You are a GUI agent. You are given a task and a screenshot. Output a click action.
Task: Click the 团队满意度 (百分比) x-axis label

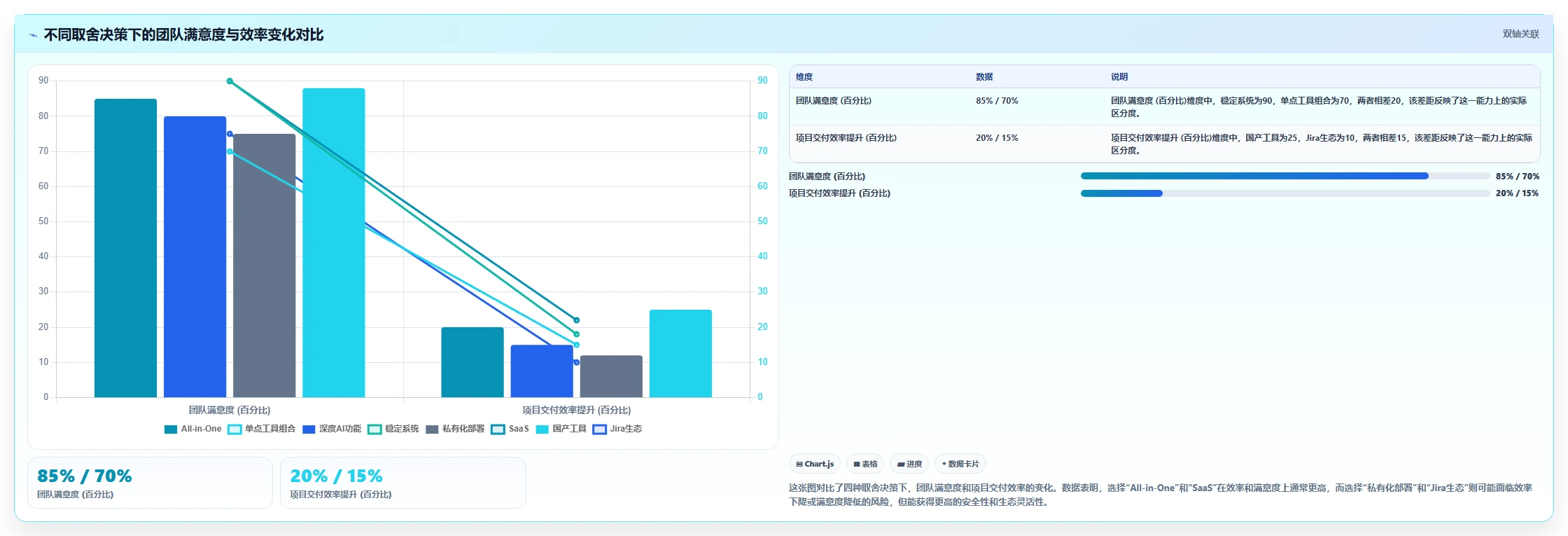[230, 411]
